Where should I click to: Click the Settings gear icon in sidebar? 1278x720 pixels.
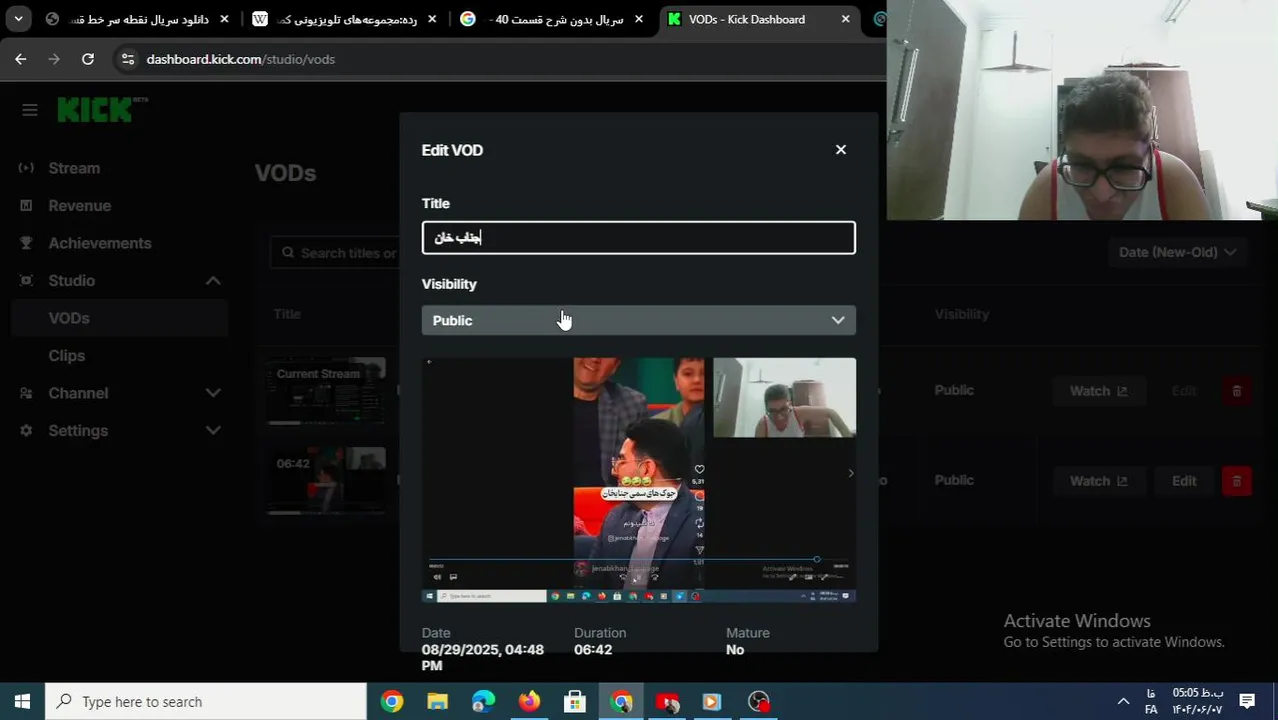coord(26,431)
